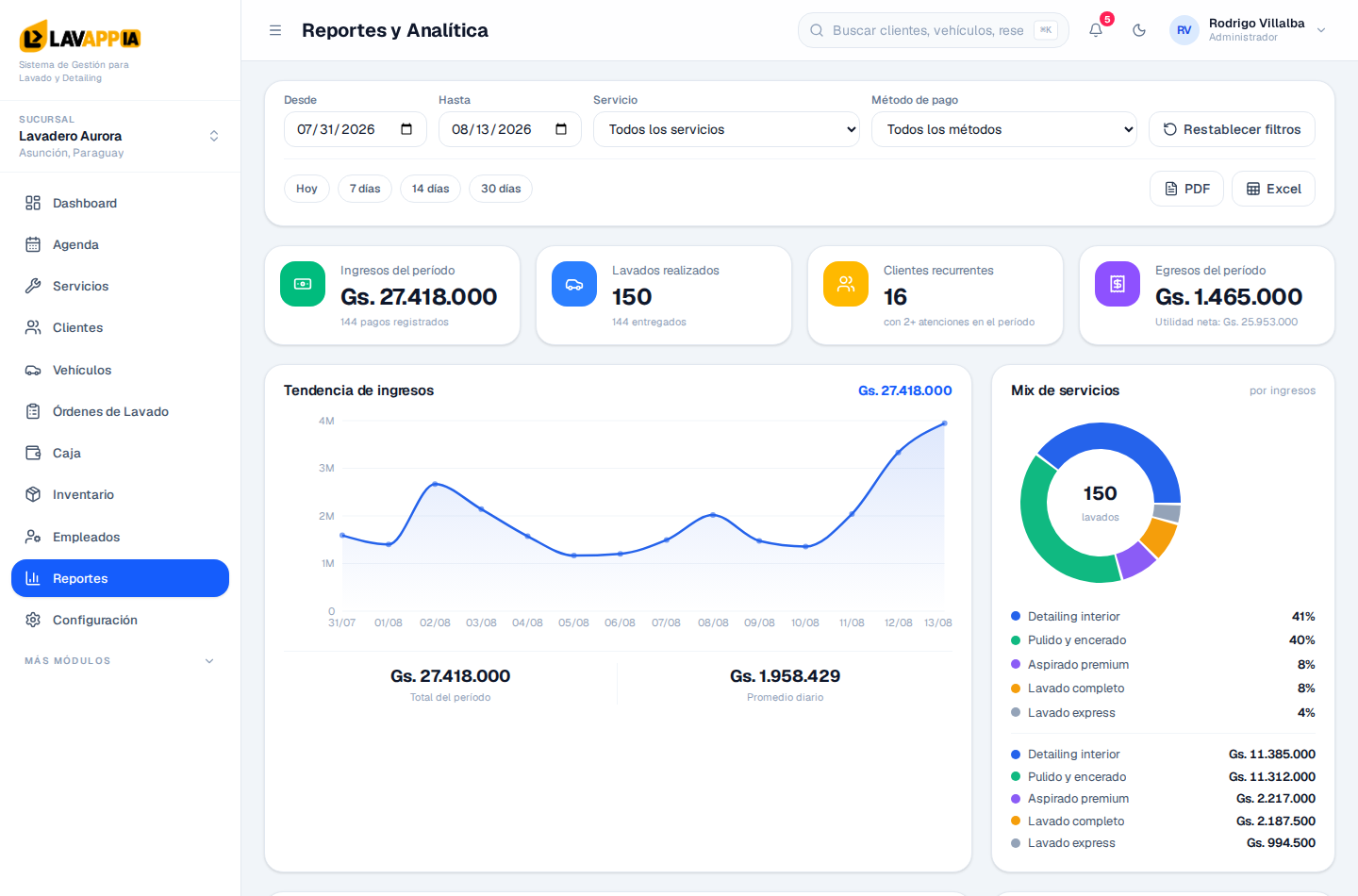Click the blue Gs. 27.418.000 chart total
The width and height of the screenshot is (1358, 896).
click(x=905, y=390)
